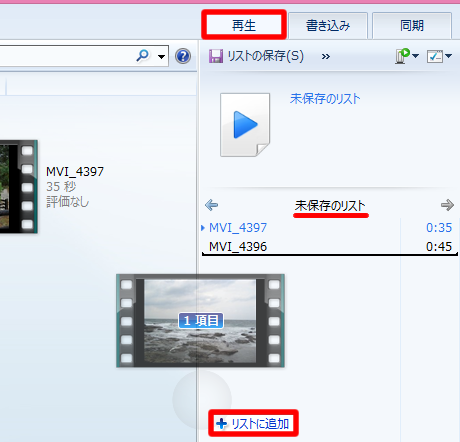Click the MVI_4397 video thumbnail in library
Viewport: 460px width, 442px height.
(x=19, y=187)
